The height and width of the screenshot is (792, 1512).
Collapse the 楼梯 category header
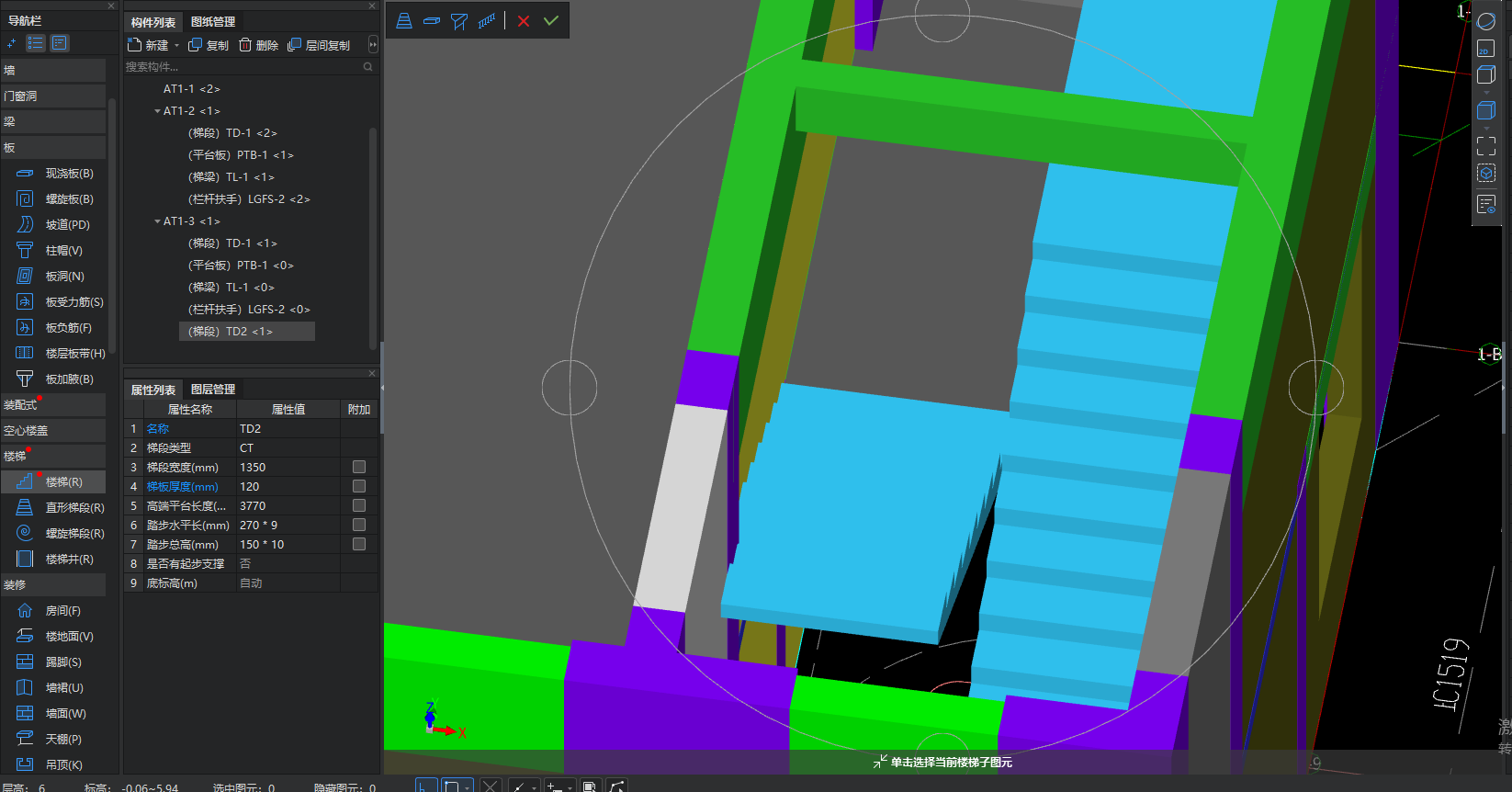pos(53,456)
